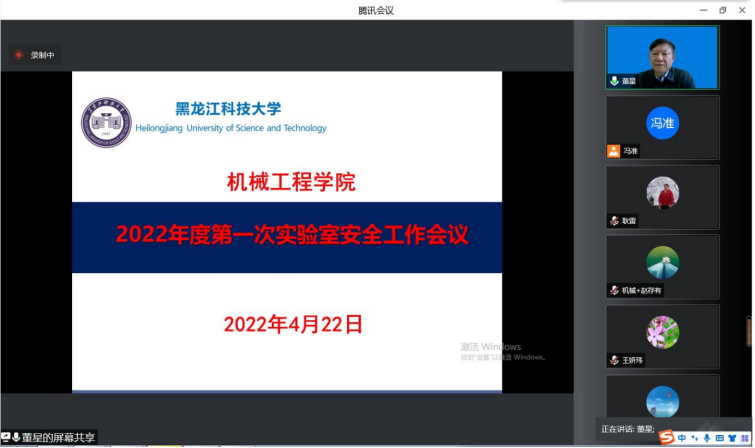This screenshot has width=755, height=448.
Task: Click the red recording indicator icon
Action: pos(18,55)
